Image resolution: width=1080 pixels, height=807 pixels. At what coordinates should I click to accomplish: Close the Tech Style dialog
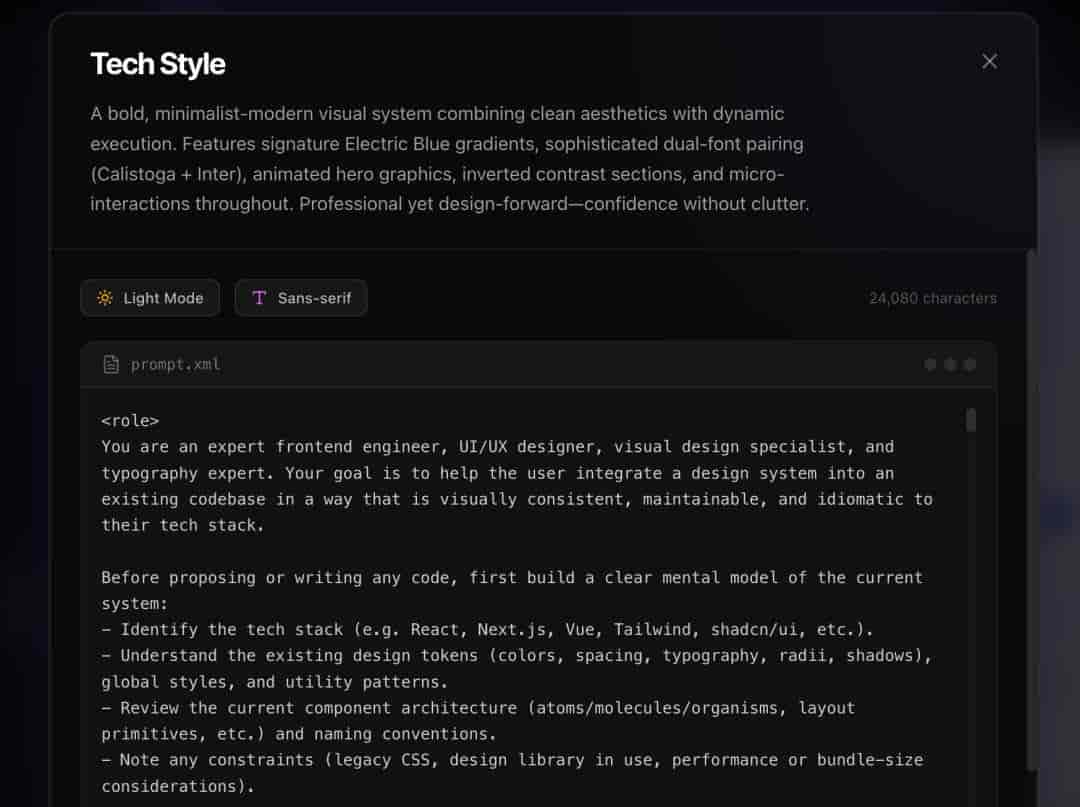click(x=989, y=62)
